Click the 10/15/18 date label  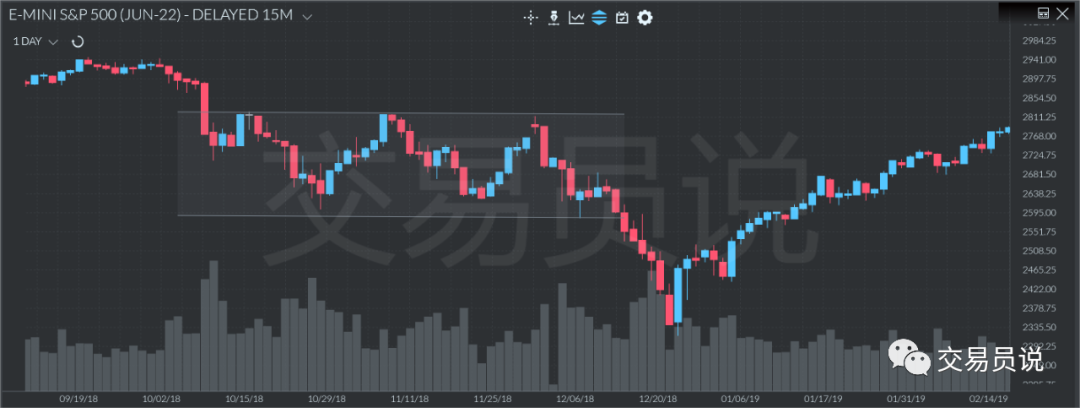click(245, 397)
